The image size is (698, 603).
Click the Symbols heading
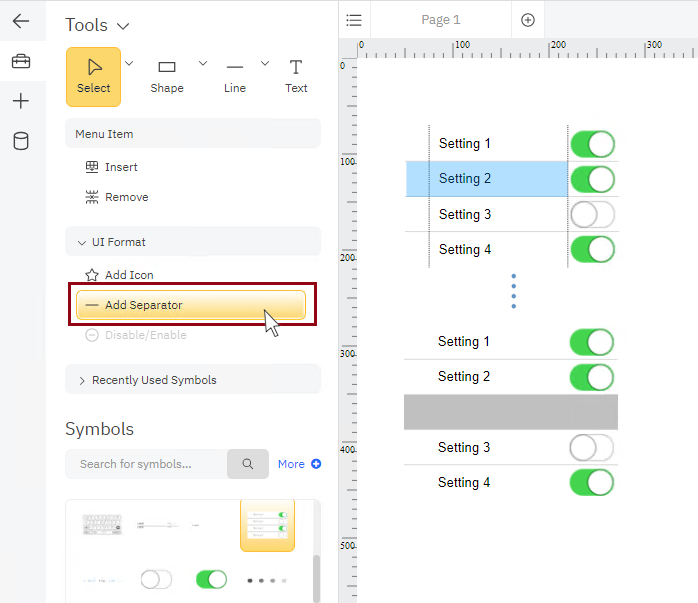coord(99,429)
